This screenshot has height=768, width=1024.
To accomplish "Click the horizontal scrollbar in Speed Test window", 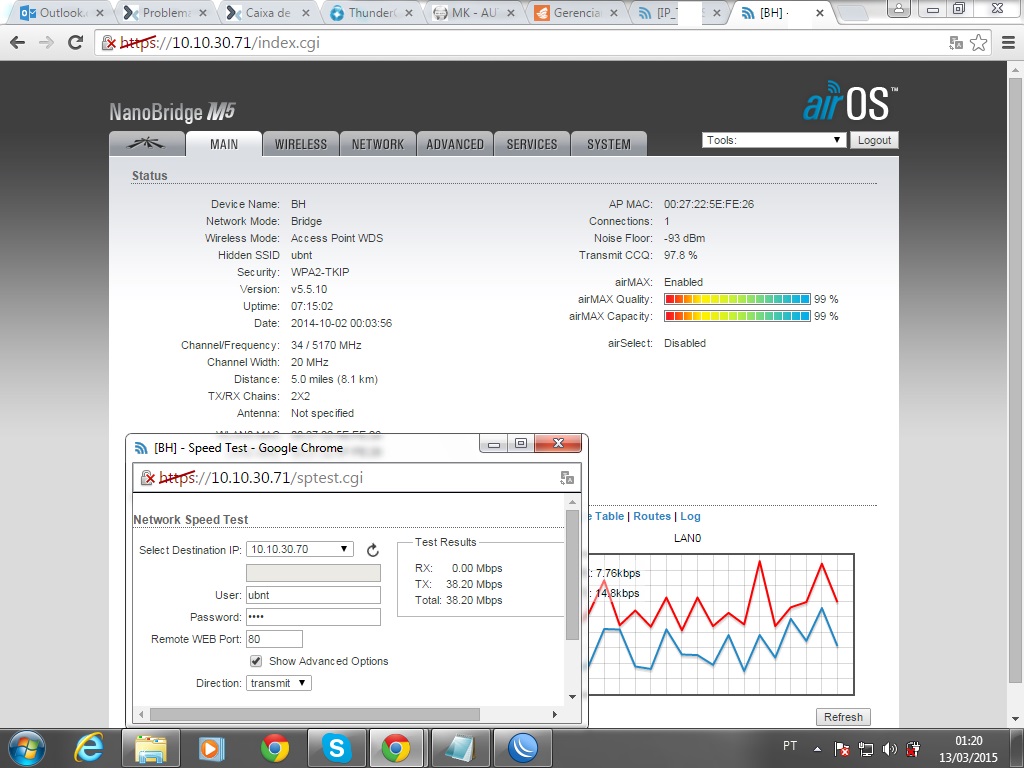I will [x=315, y=714].
